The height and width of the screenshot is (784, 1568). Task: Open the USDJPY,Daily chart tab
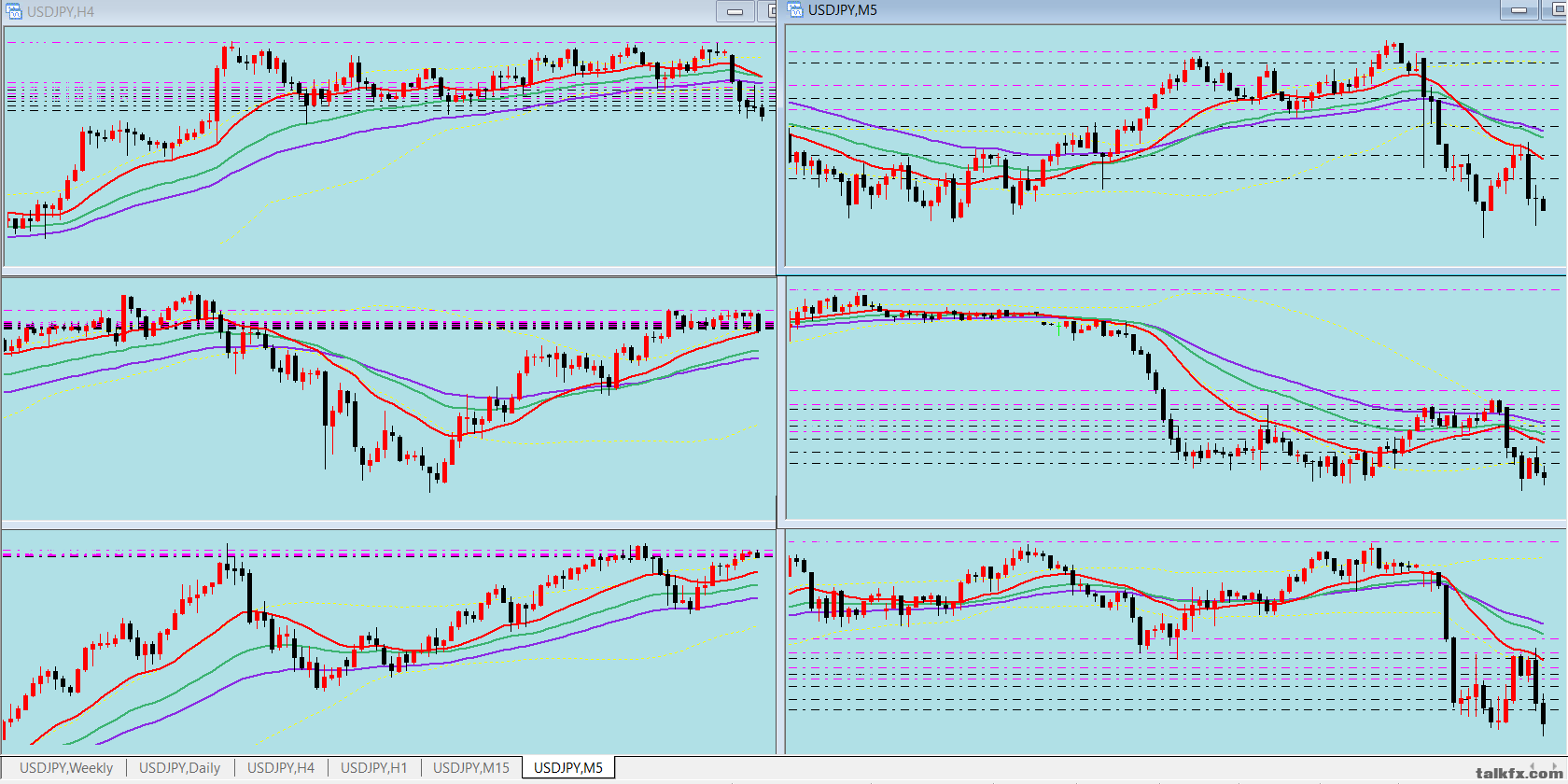179,768
